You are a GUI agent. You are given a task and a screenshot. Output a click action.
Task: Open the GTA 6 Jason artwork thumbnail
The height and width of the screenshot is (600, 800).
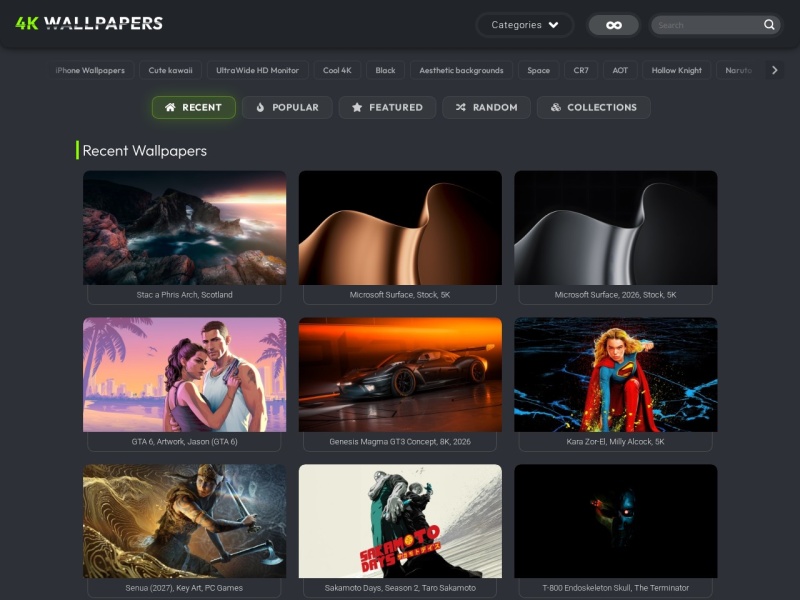[185, 374]
